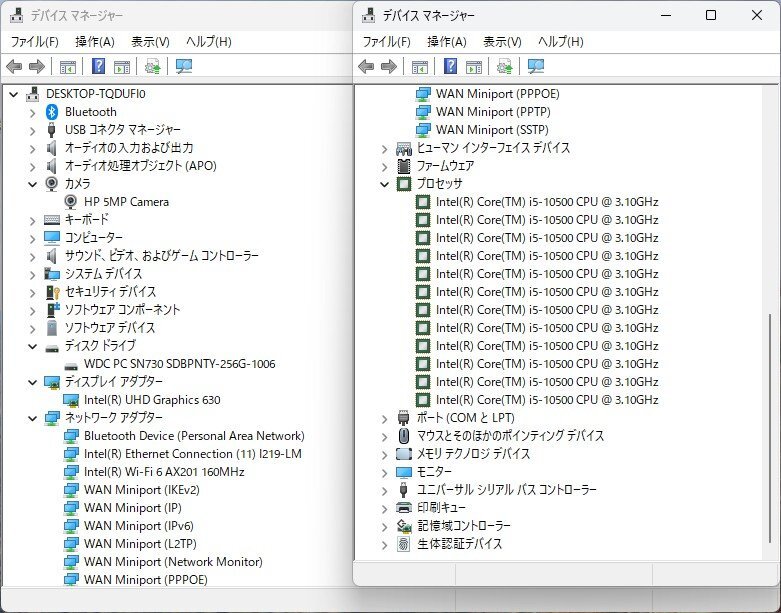781x613 pixels.
Task: Click the マウス pointing devices icon
Action: pos(404,436)
